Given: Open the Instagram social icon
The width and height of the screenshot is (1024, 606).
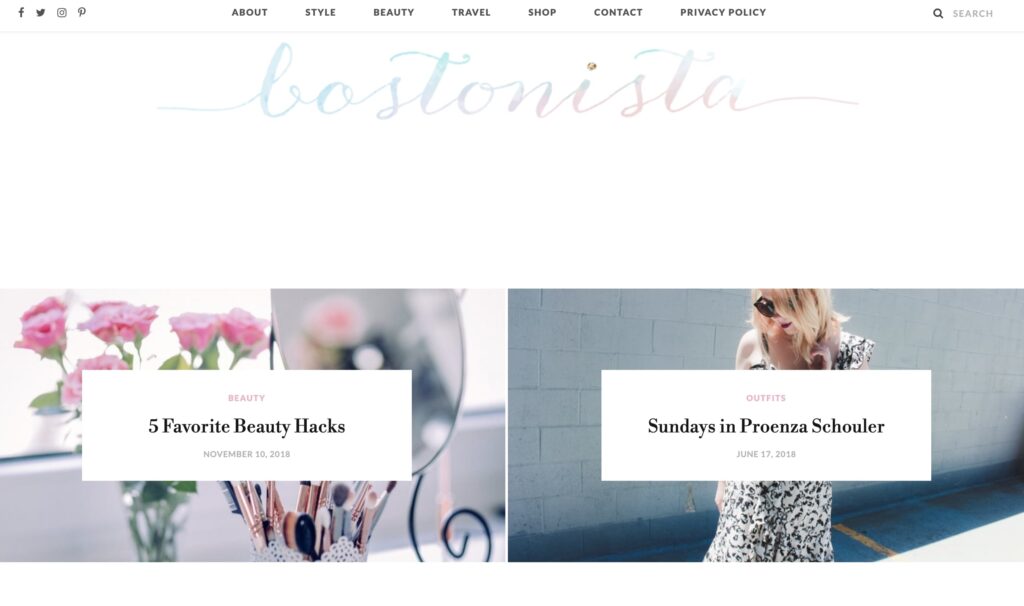Looking at the screenshot, I should pos(61,12).
